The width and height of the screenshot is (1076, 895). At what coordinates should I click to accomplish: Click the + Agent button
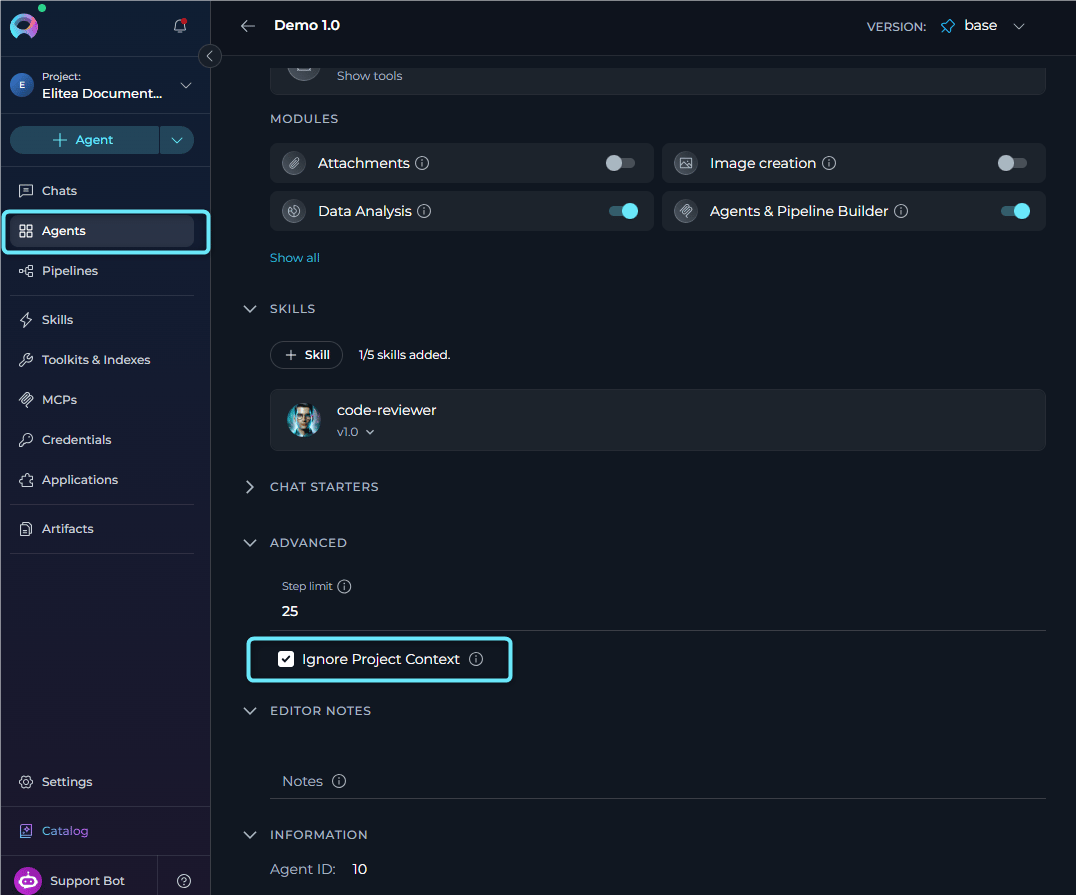(x=84, y=140)
